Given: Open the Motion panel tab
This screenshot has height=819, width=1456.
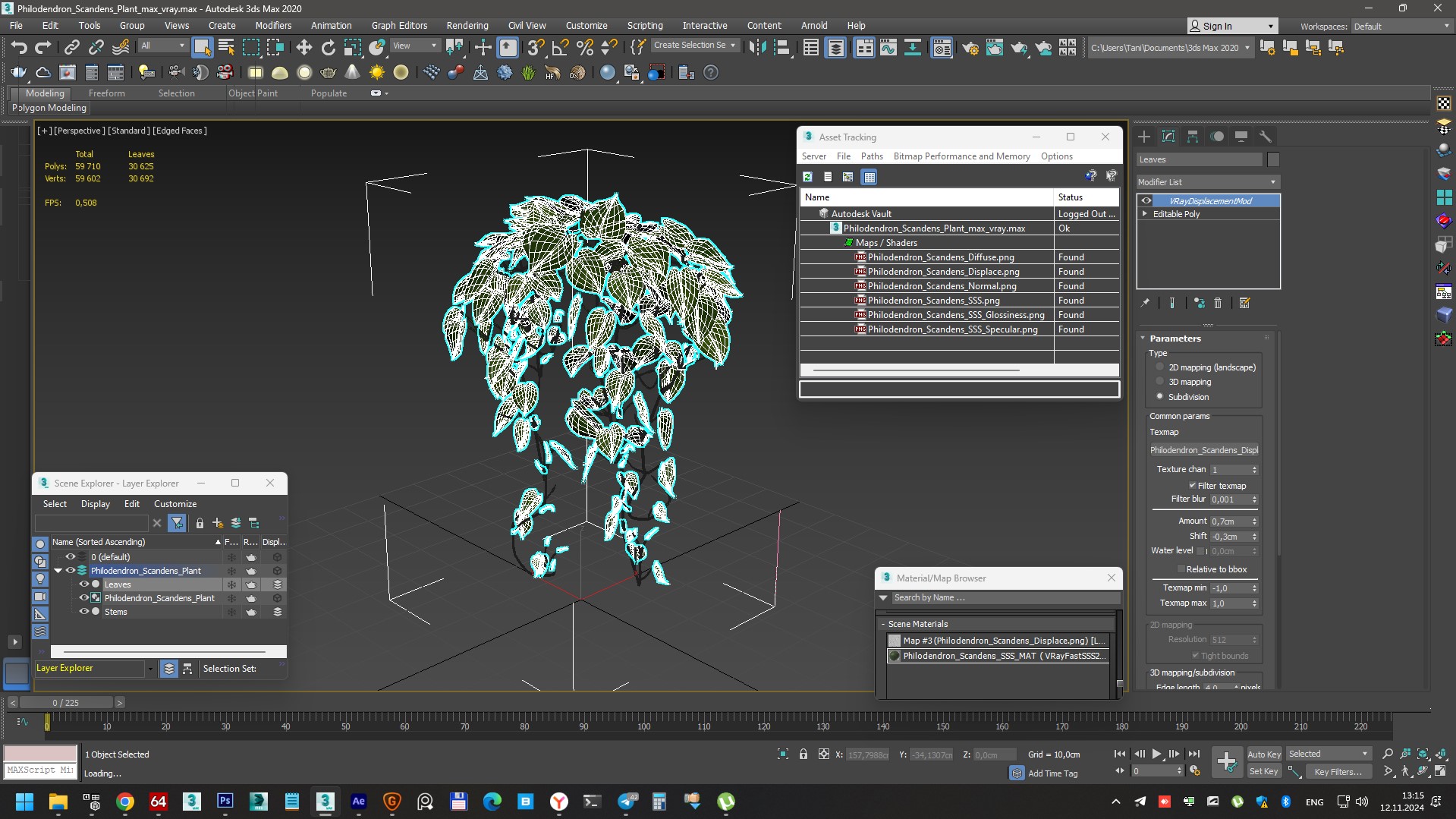Looking at the screenshot, I should (1217, 137).
